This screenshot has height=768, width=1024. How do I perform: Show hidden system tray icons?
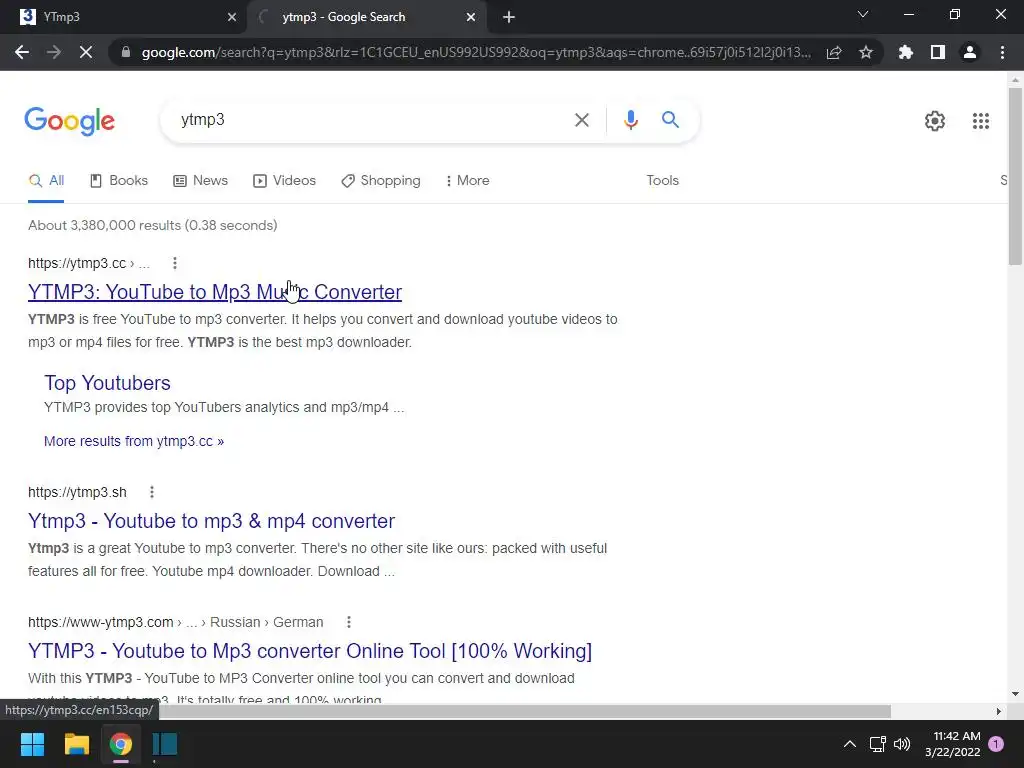point(850,744)
